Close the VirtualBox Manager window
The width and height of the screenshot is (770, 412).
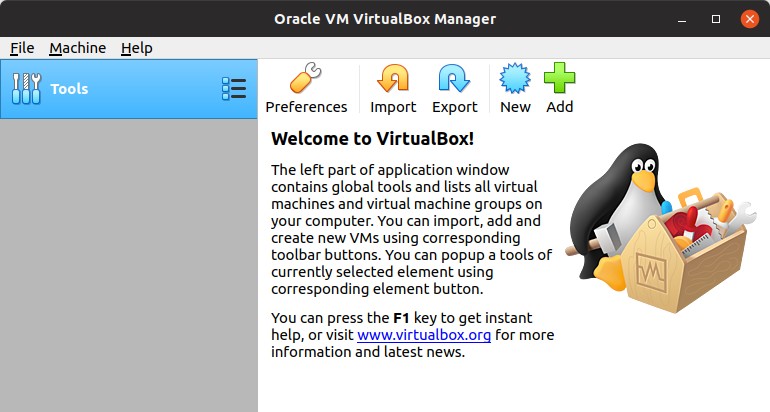[750, 19]
